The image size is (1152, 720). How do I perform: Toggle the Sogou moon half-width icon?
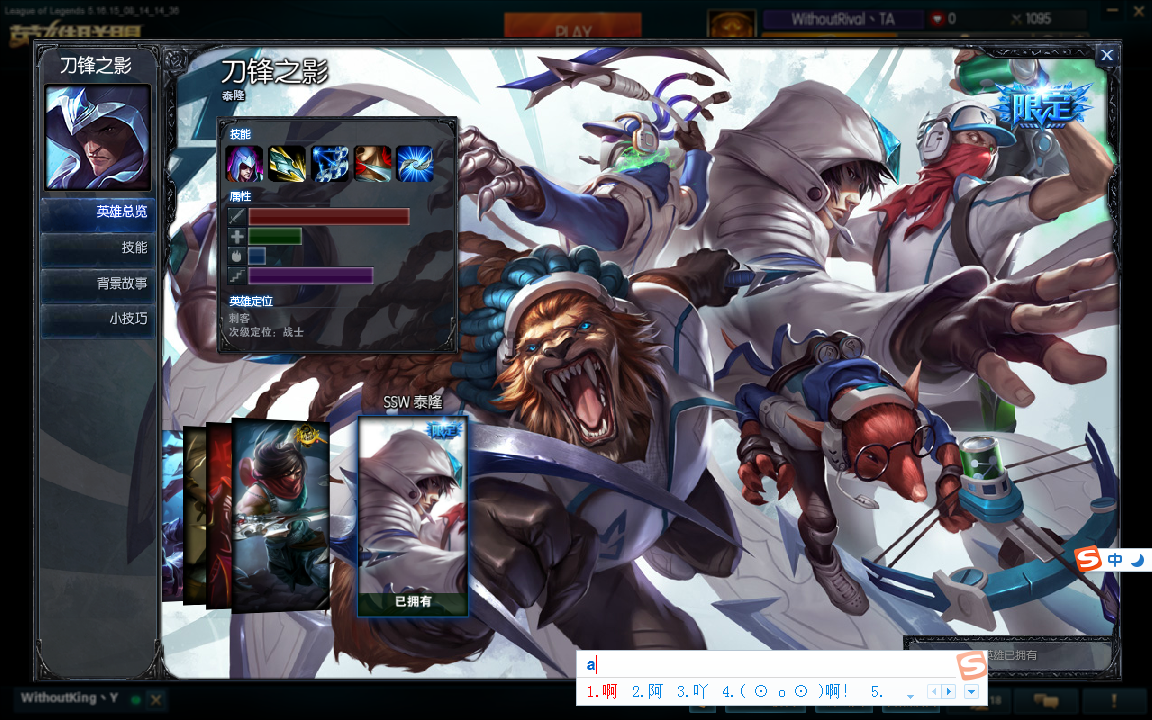[1138, 560]
